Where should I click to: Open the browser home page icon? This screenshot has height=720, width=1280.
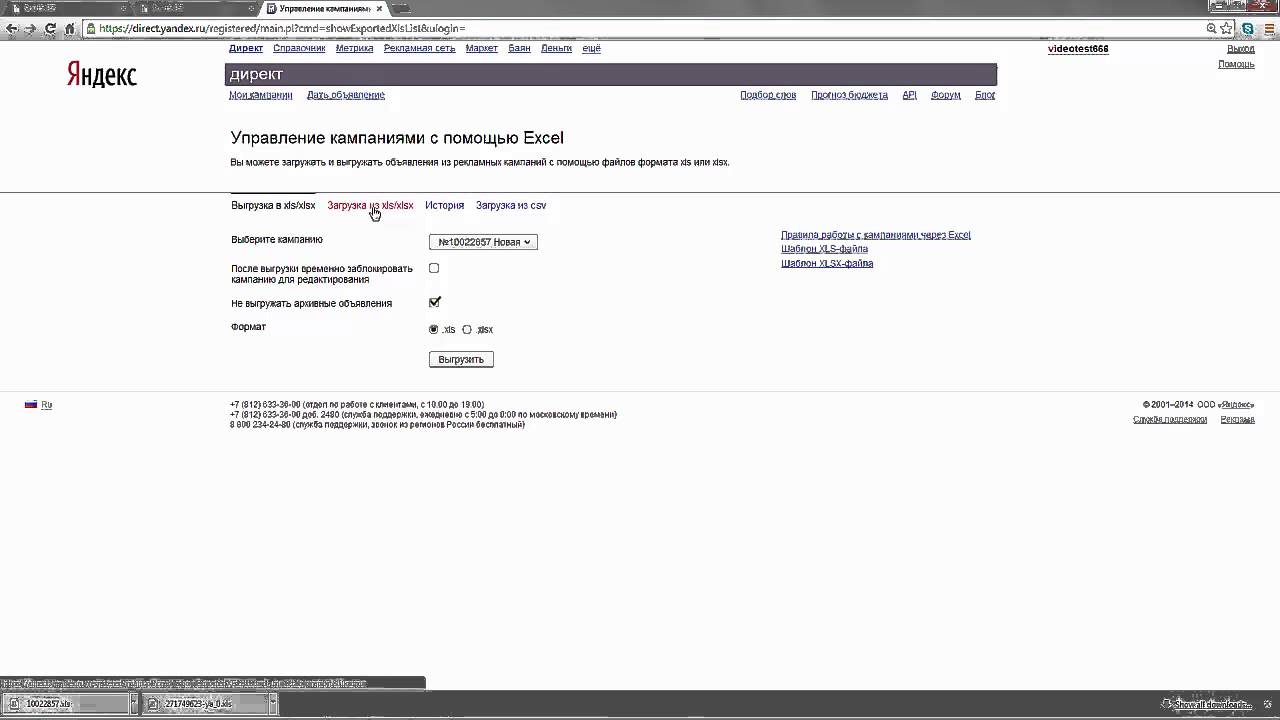click(70, 29)
